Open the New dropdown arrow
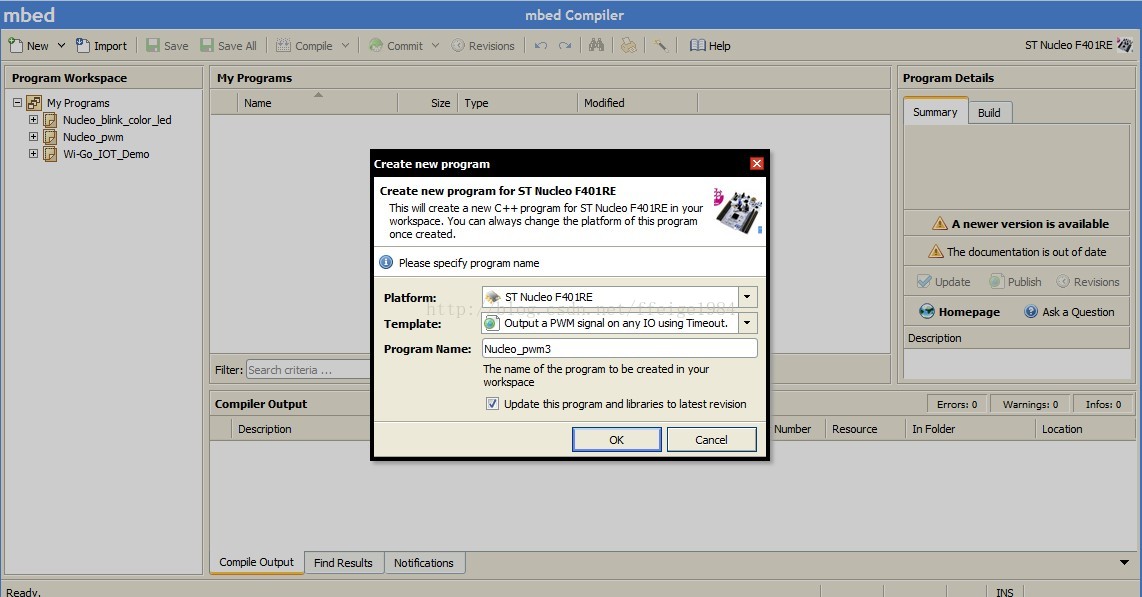This screenshot has width=1142, height=597. pyautogui.click(x=61, y=45)
